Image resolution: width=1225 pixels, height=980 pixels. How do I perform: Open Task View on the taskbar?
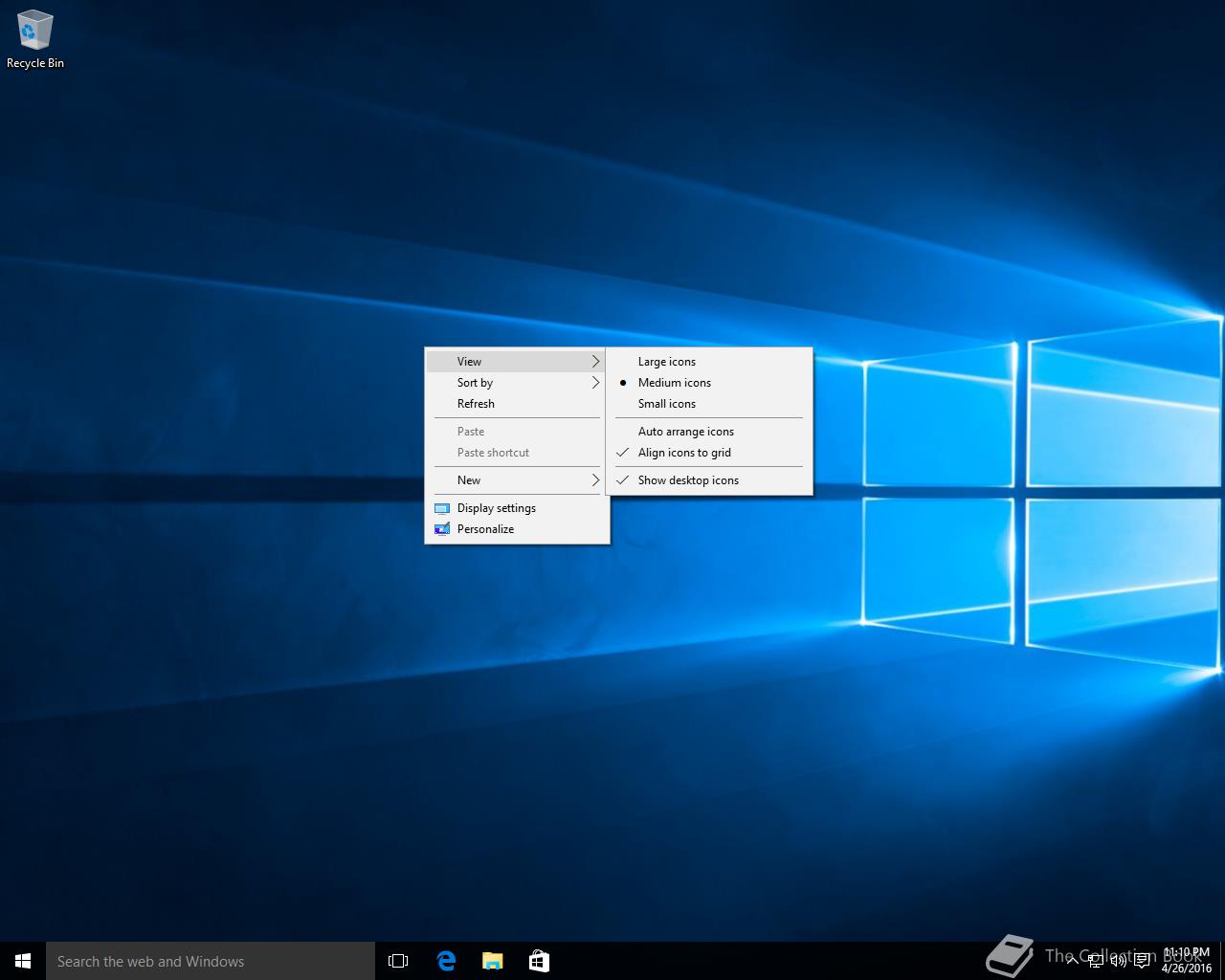tap(398, 961)
